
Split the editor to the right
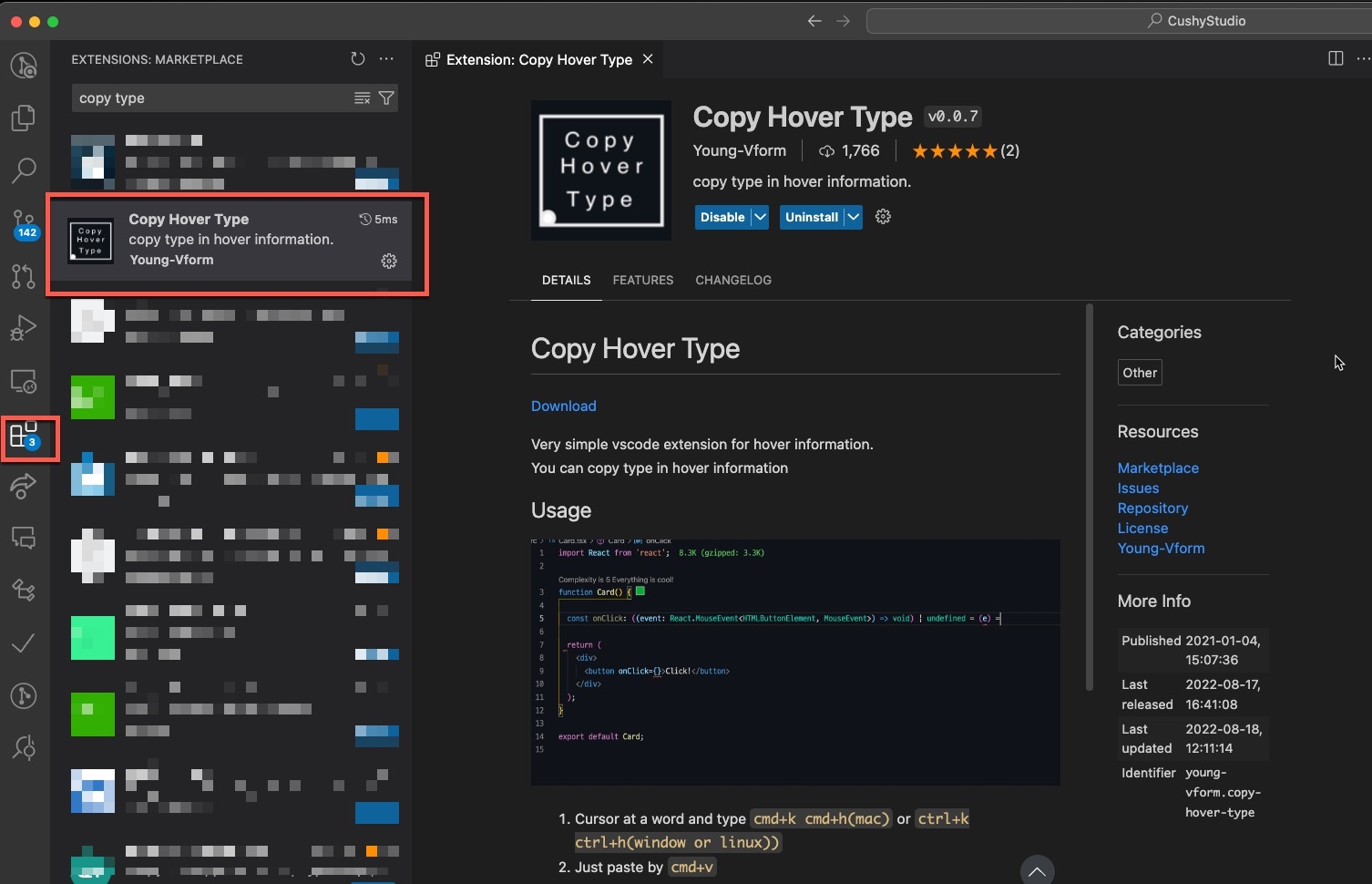pos(1336,59)
